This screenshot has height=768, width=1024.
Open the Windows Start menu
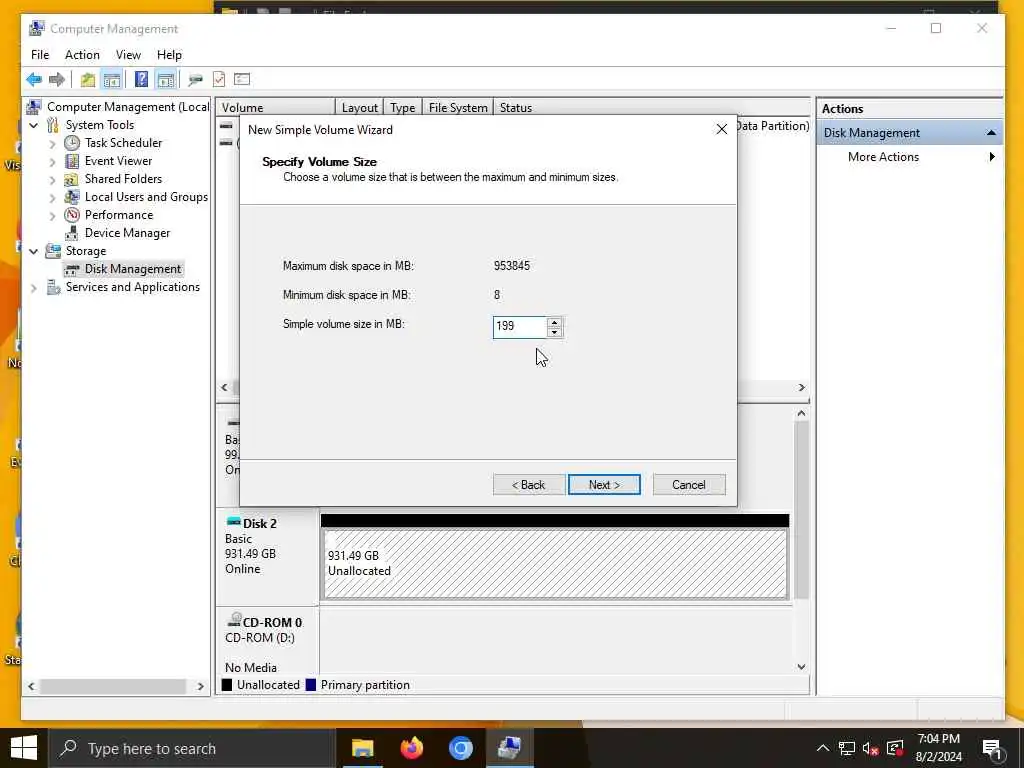(24, 748)
